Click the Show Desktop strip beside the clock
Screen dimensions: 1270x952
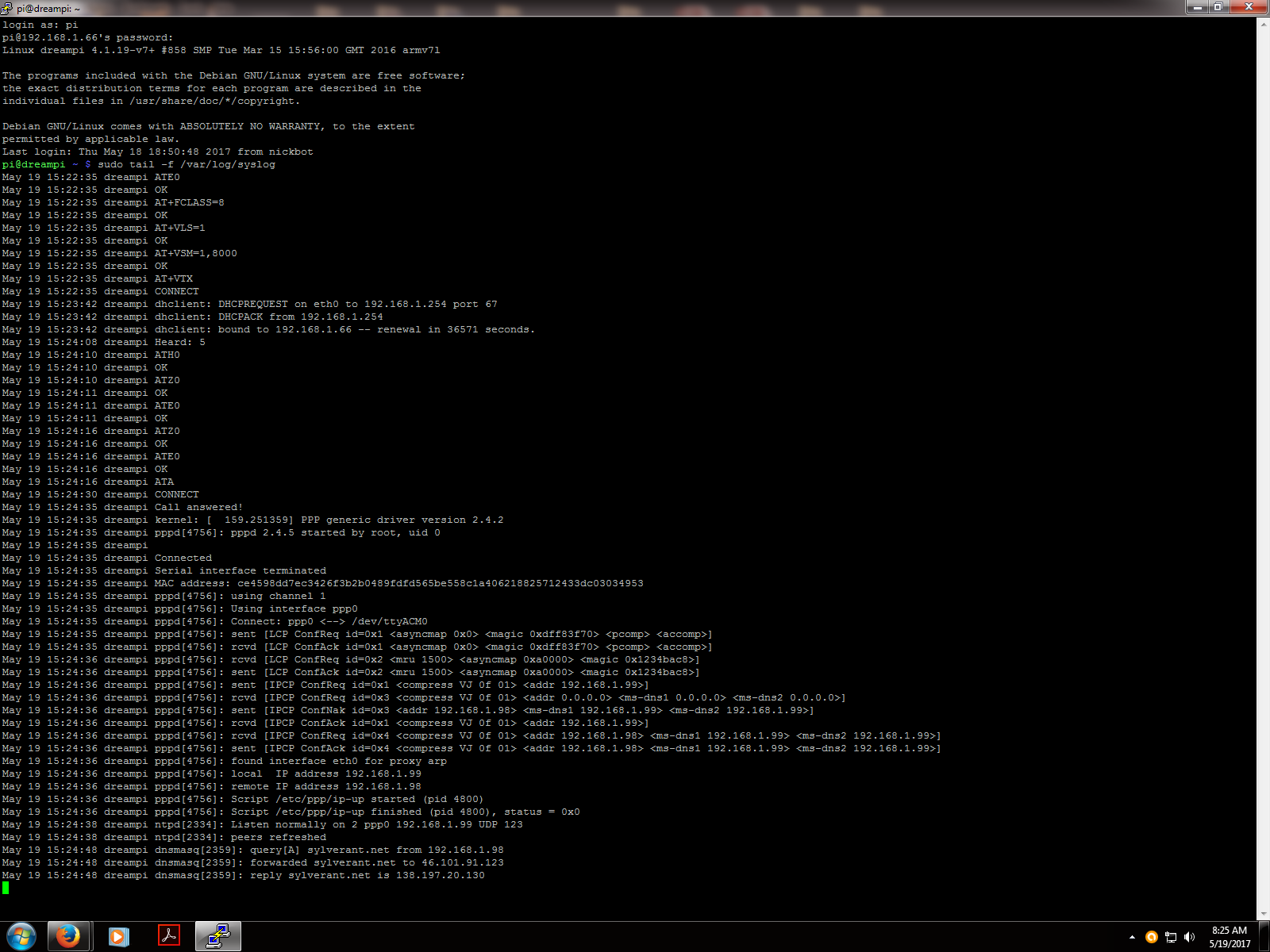(x=1264, y=937)
